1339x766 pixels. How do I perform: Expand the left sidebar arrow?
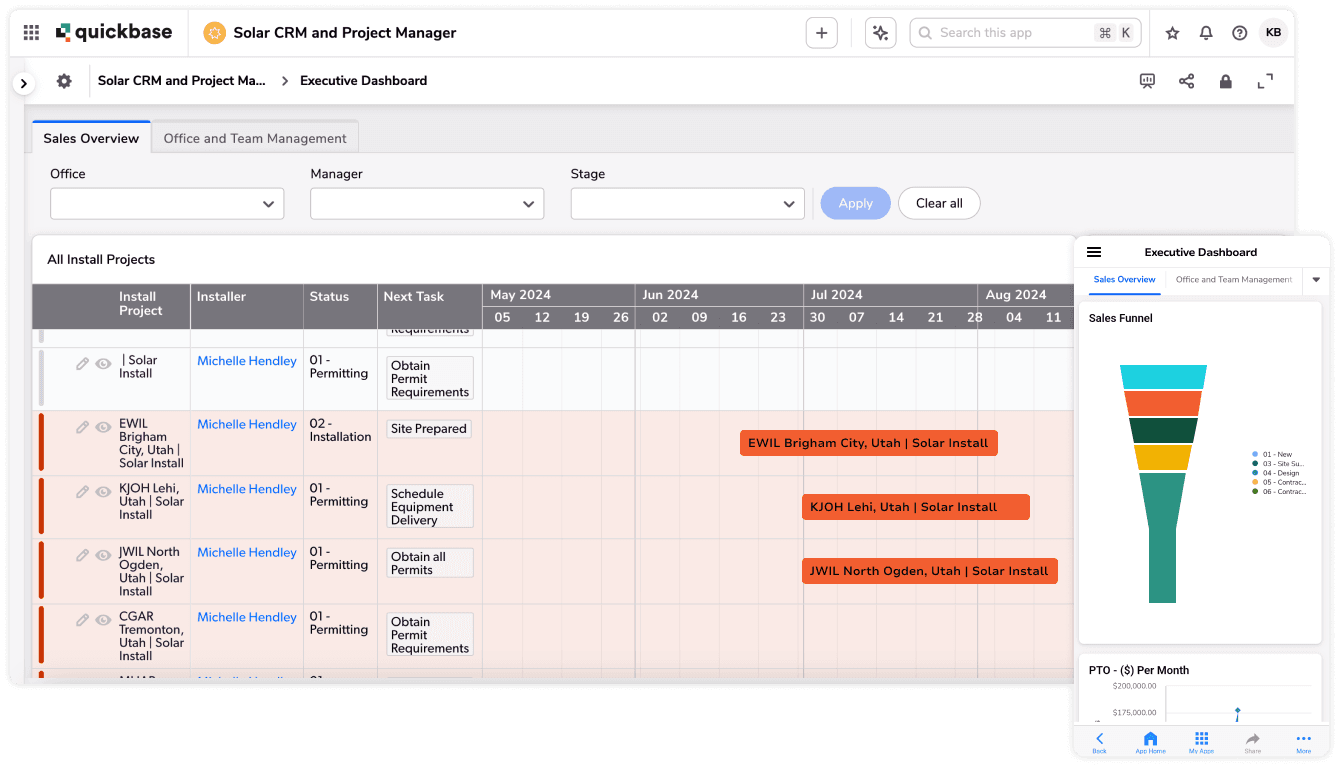24,84
